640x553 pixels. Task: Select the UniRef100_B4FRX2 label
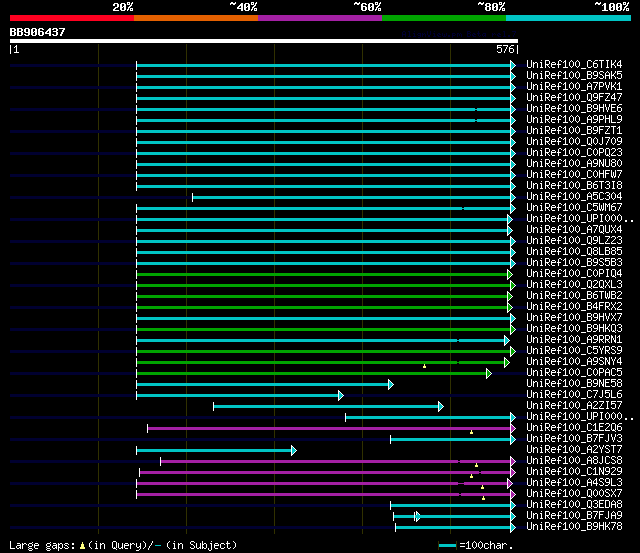(574, 307)
